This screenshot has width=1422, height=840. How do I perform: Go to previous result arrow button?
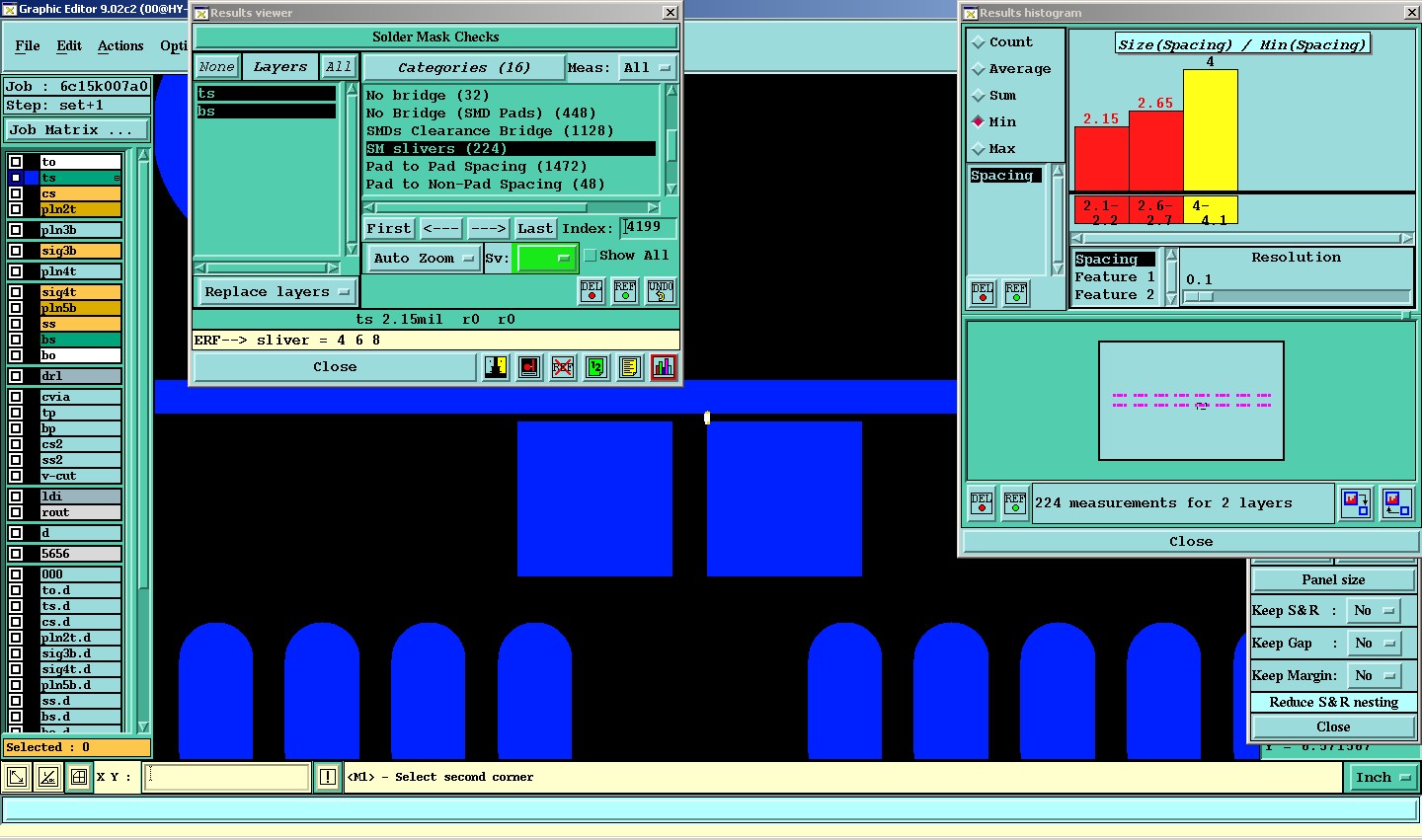[441, 228]
